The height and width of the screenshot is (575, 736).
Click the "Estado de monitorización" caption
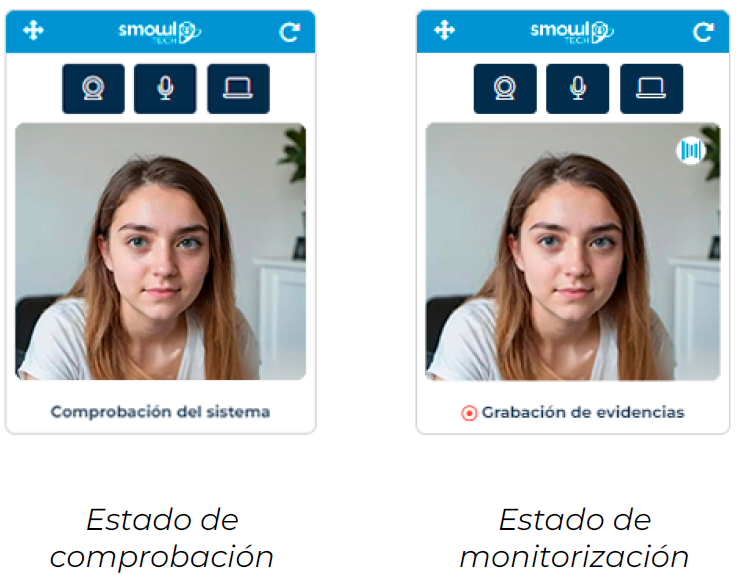[x=575, y=538]
